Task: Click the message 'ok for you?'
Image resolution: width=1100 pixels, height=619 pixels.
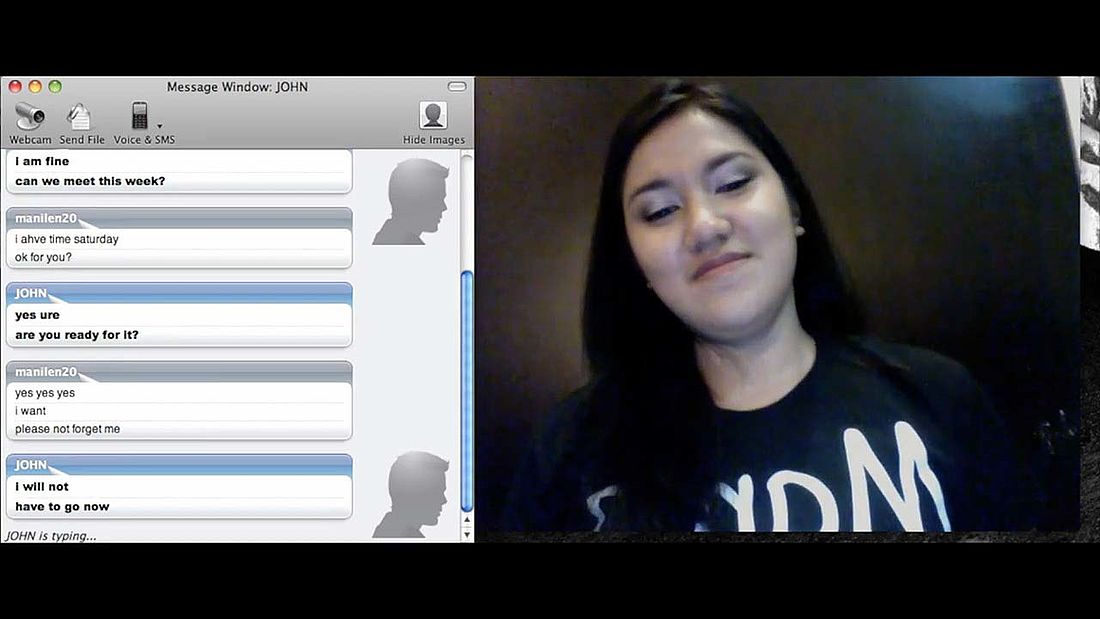Action: coord(43,258)
